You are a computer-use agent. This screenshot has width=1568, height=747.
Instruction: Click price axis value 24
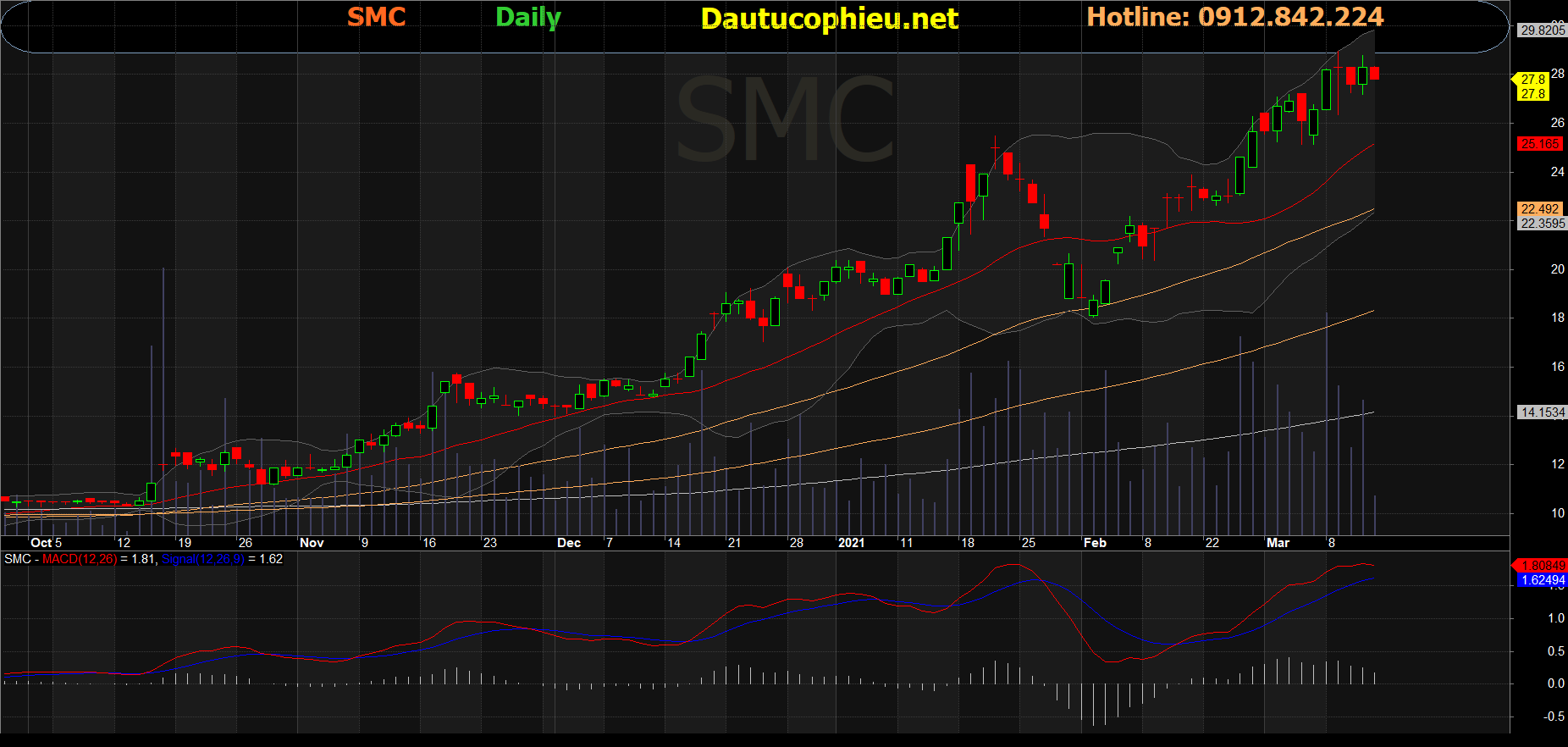coord(1557,171)
